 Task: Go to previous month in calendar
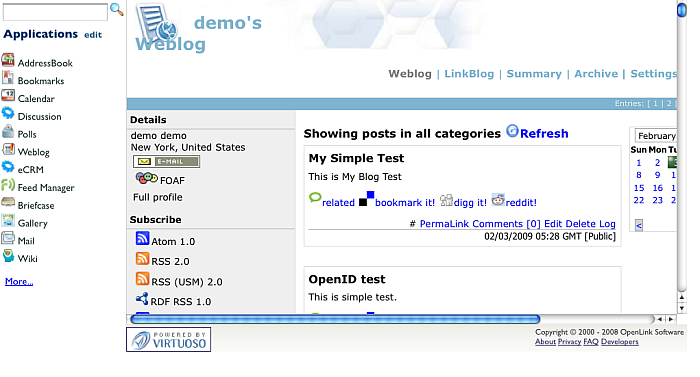639,225
